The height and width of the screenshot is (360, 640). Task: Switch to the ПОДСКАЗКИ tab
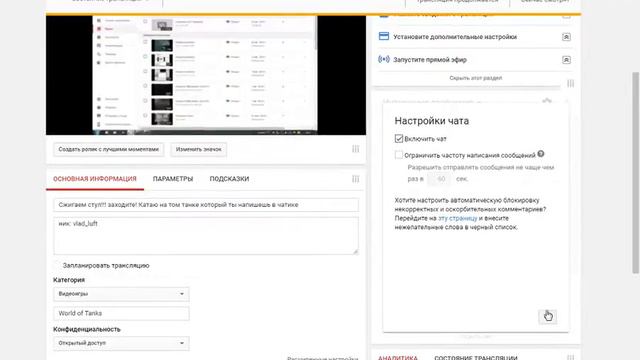[229, 179]
